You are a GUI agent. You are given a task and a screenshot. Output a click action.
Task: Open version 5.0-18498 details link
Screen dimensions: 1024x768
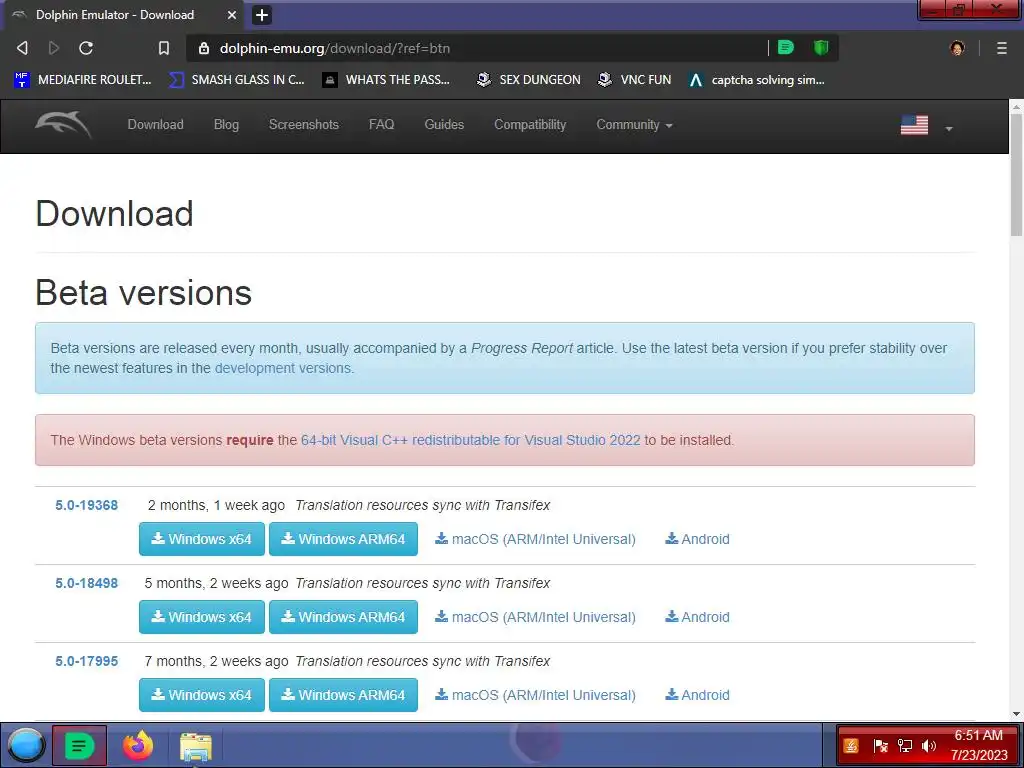[x=86, y=583]
